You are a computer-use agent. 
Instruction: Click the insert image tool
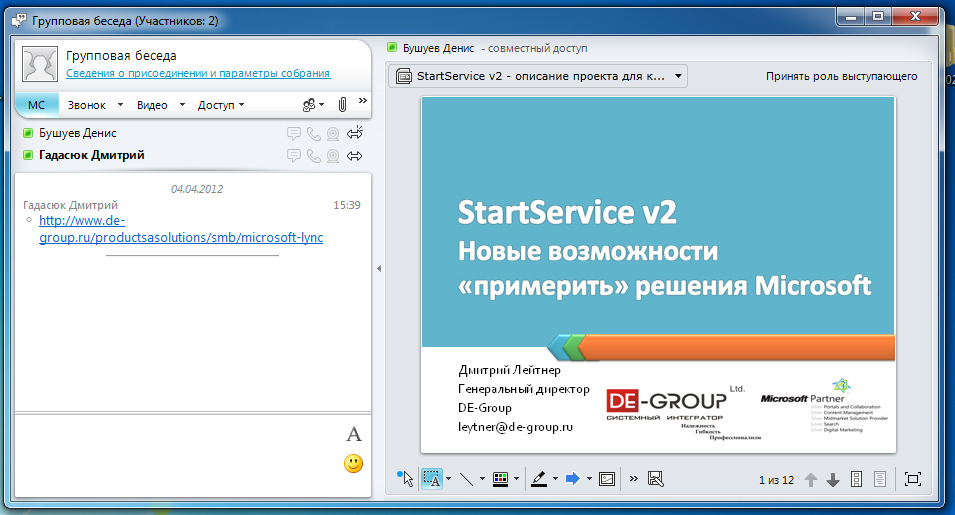[607, 479]
